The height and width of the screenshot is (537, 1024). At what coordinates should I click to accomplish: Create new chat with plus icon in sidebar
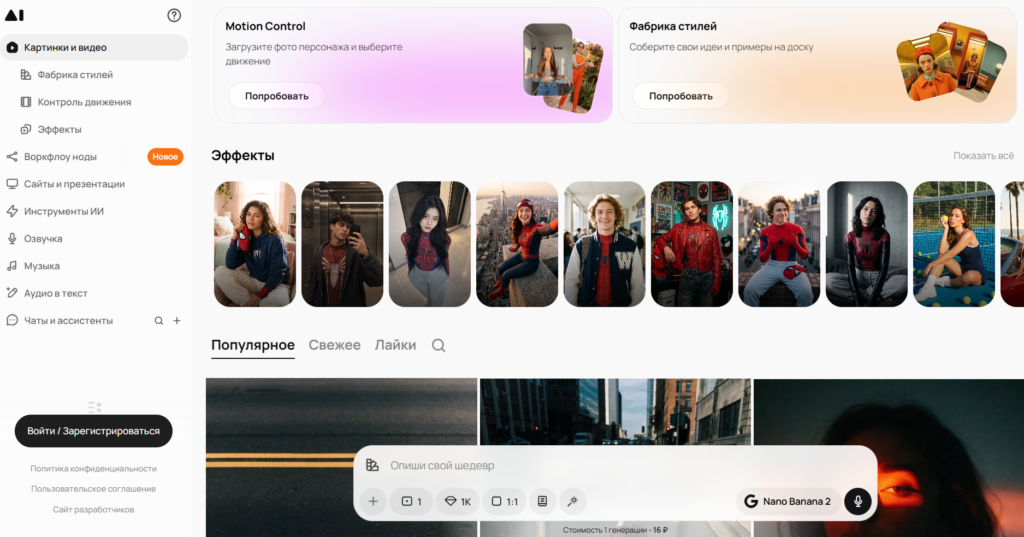pos(176,321)
